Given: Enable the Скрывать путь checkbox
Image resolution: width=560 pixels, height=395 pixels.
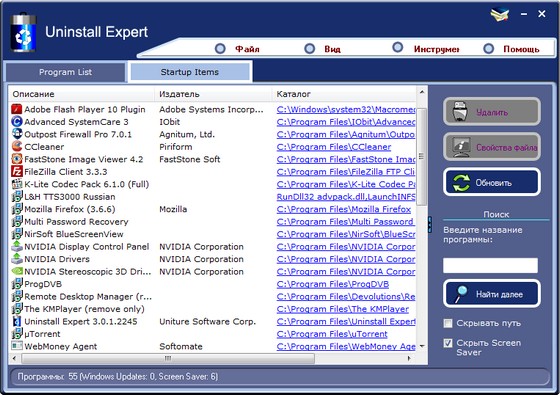Looking at the screenshot, I should pos(448,324).
